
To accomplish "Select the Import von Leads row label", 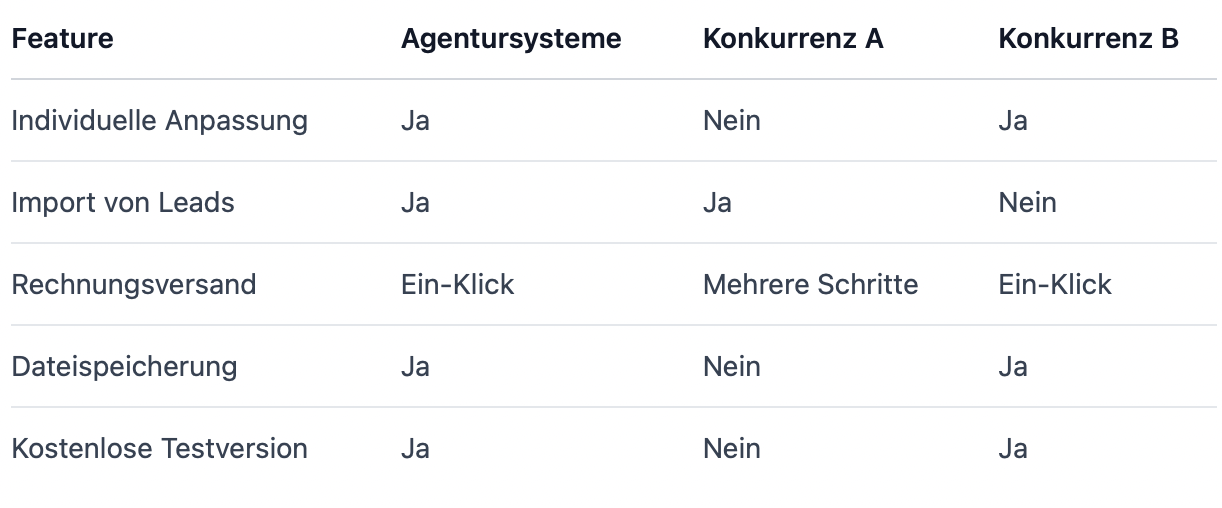I will click(122, 203).
